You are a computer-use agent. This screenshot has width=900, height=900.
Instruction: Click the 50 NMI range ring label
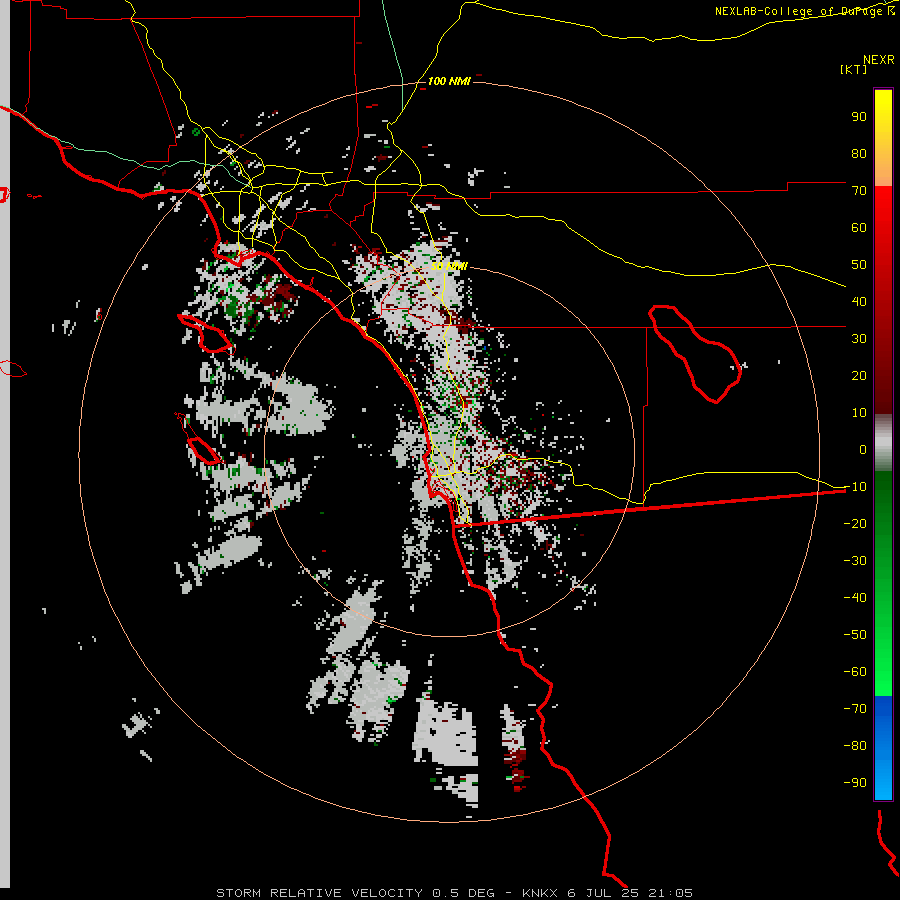(449, 266)
